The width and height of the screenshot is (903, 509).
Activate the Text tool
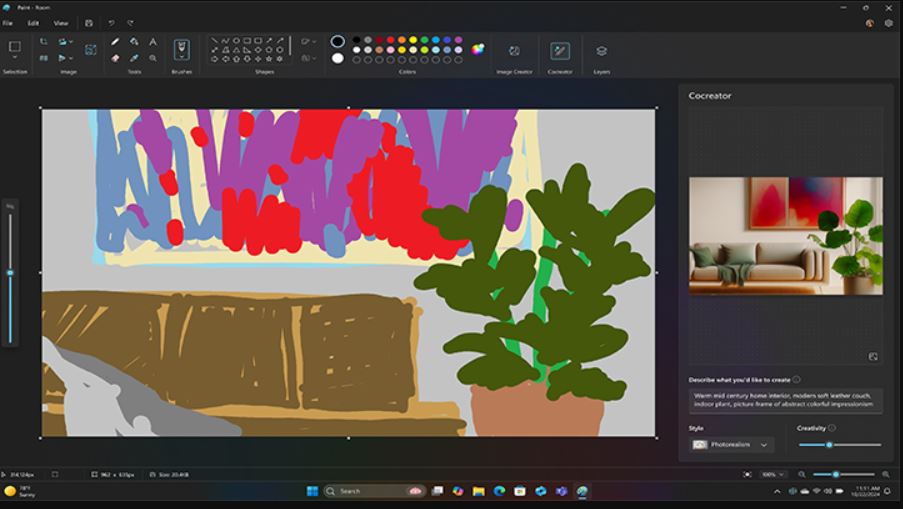(x=153, y=42)
